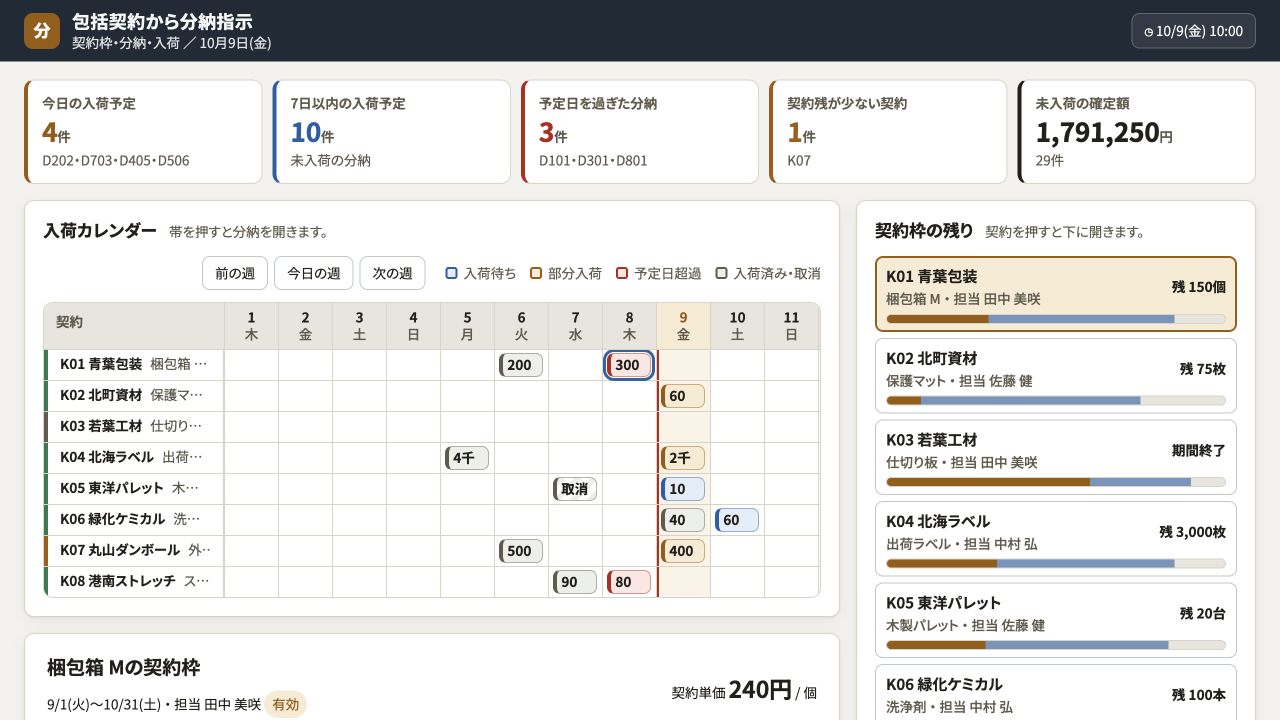The height and width of the screenshot is (720, 1280).
Task: Expand the K05 東洋パレット contract card
Action: [x=1056, y=620]
